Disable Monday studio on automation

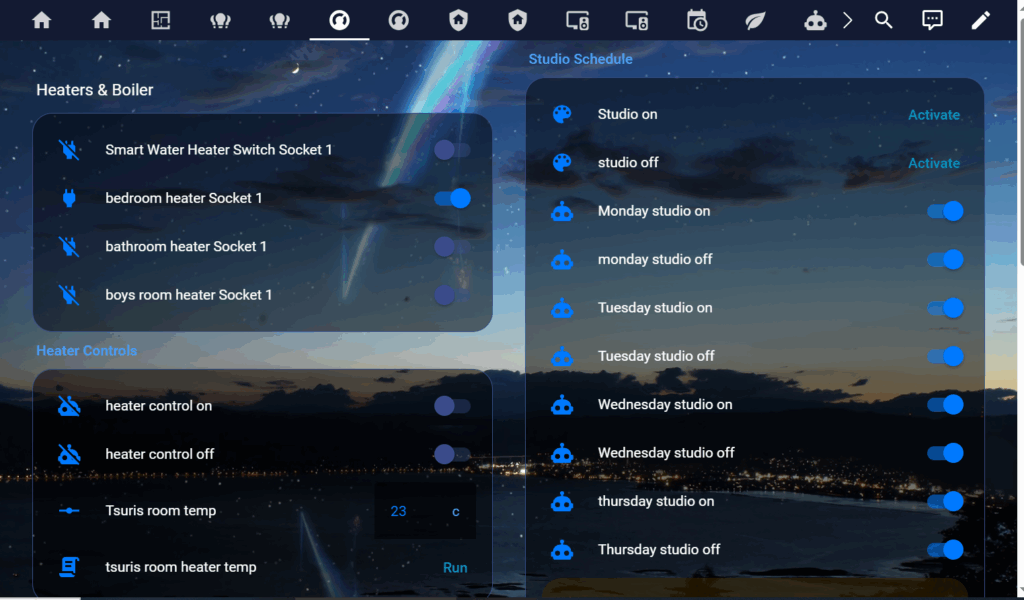(x=945, y=211)
